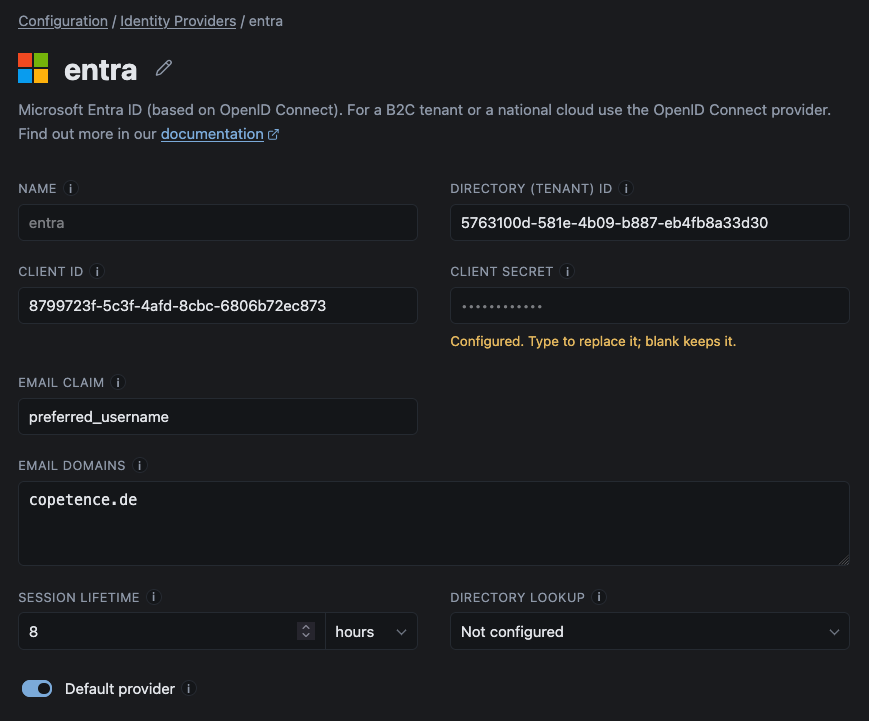Show info for Directory (Tenant) ID
Image resolution: width=869 pixels, height=721 pixels.
[626, 188]
